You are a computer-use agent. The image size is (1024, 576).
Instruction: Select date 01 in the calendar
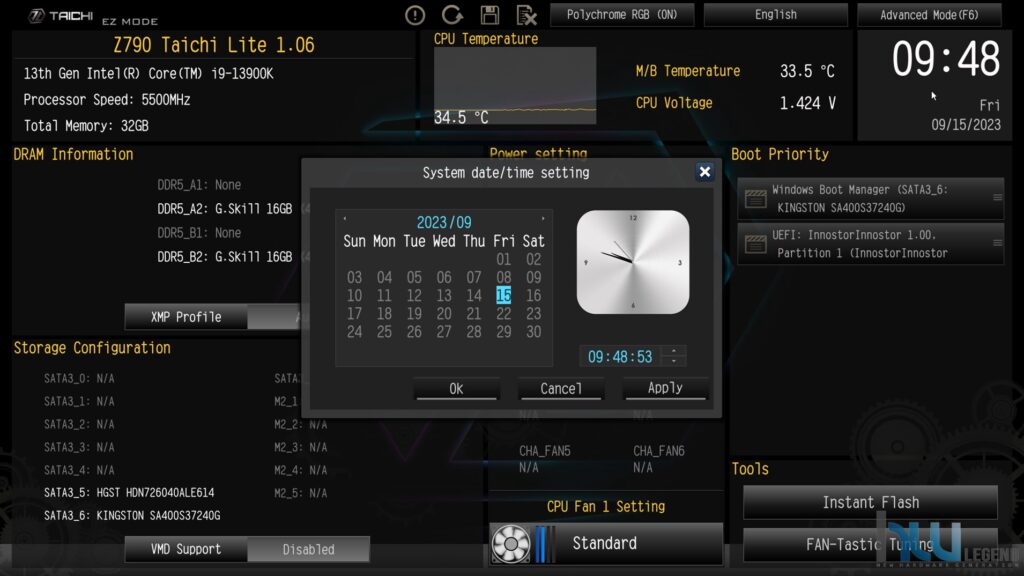click(504, 259)
